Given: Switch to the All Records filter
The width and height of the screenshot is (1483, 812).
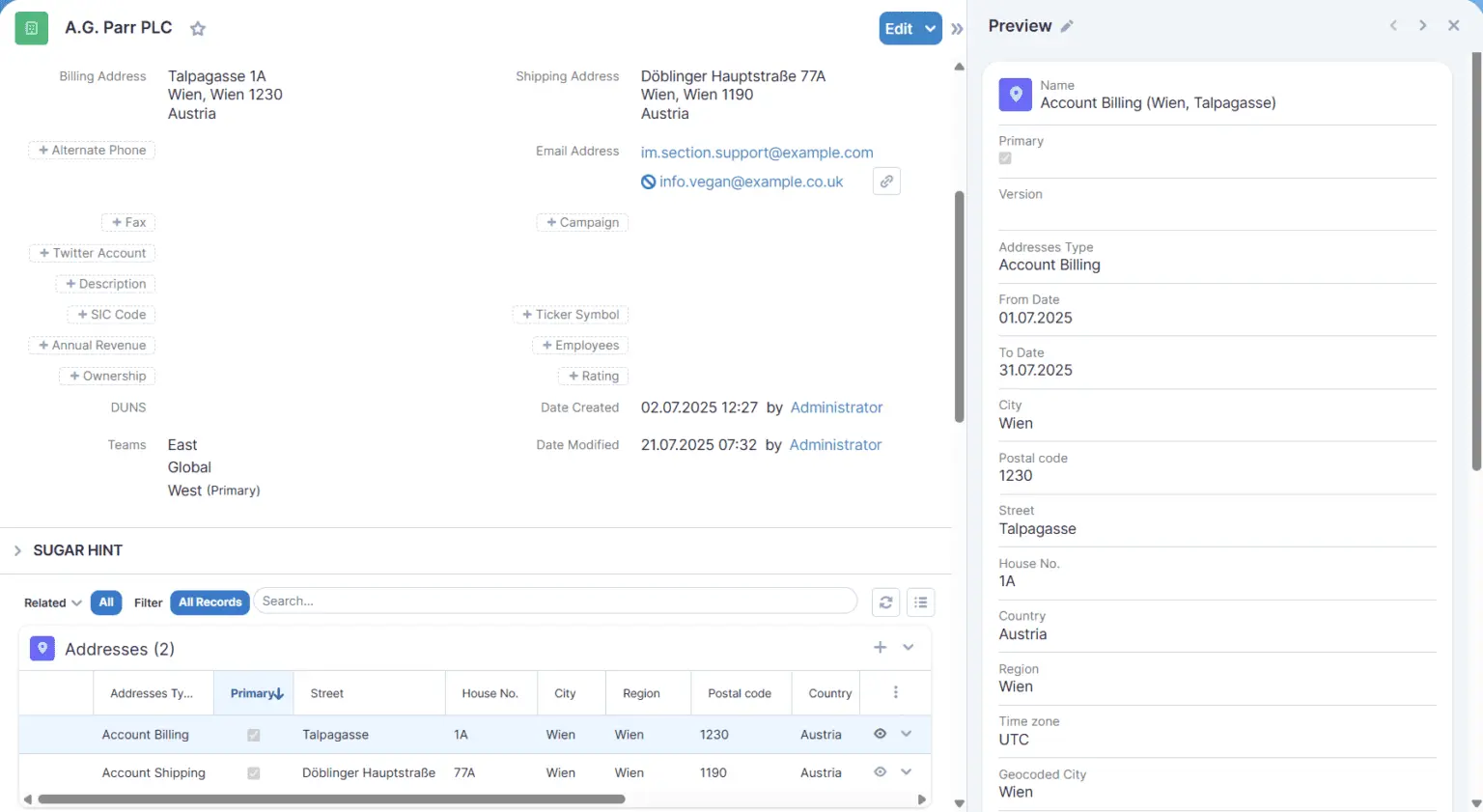Looking at the screenshot, I should (210, 602).
